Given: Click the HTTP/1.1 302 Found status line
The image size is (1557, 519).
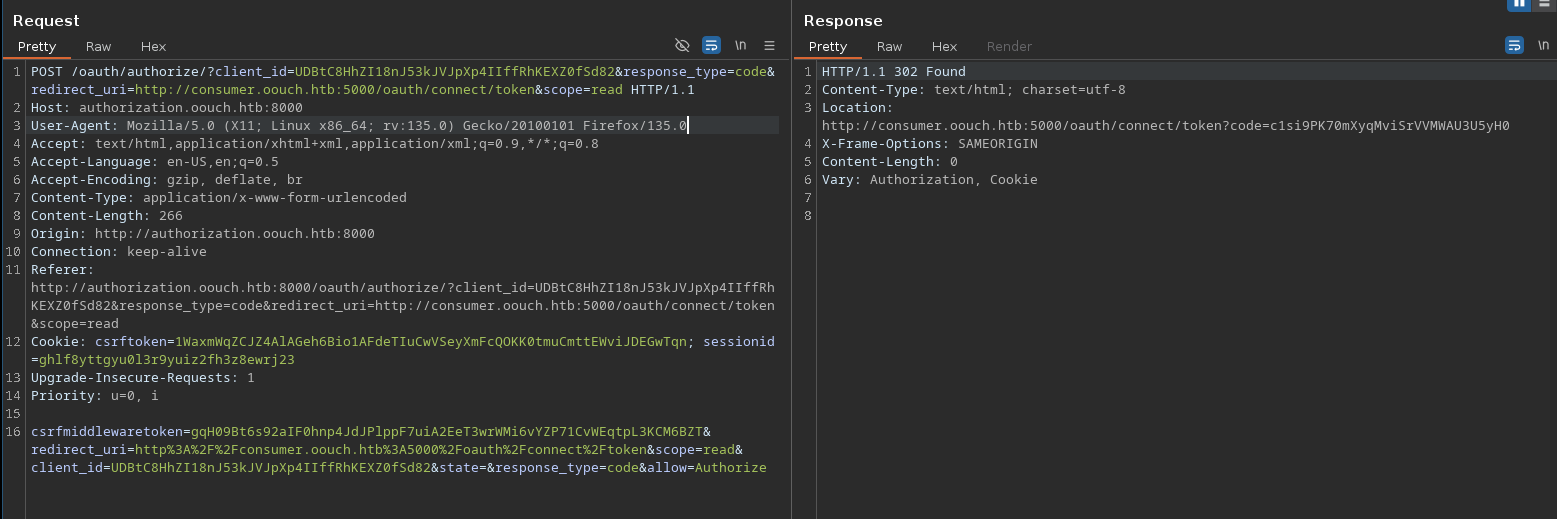Looking at the screenshot, I should click(x=893, y=72).
